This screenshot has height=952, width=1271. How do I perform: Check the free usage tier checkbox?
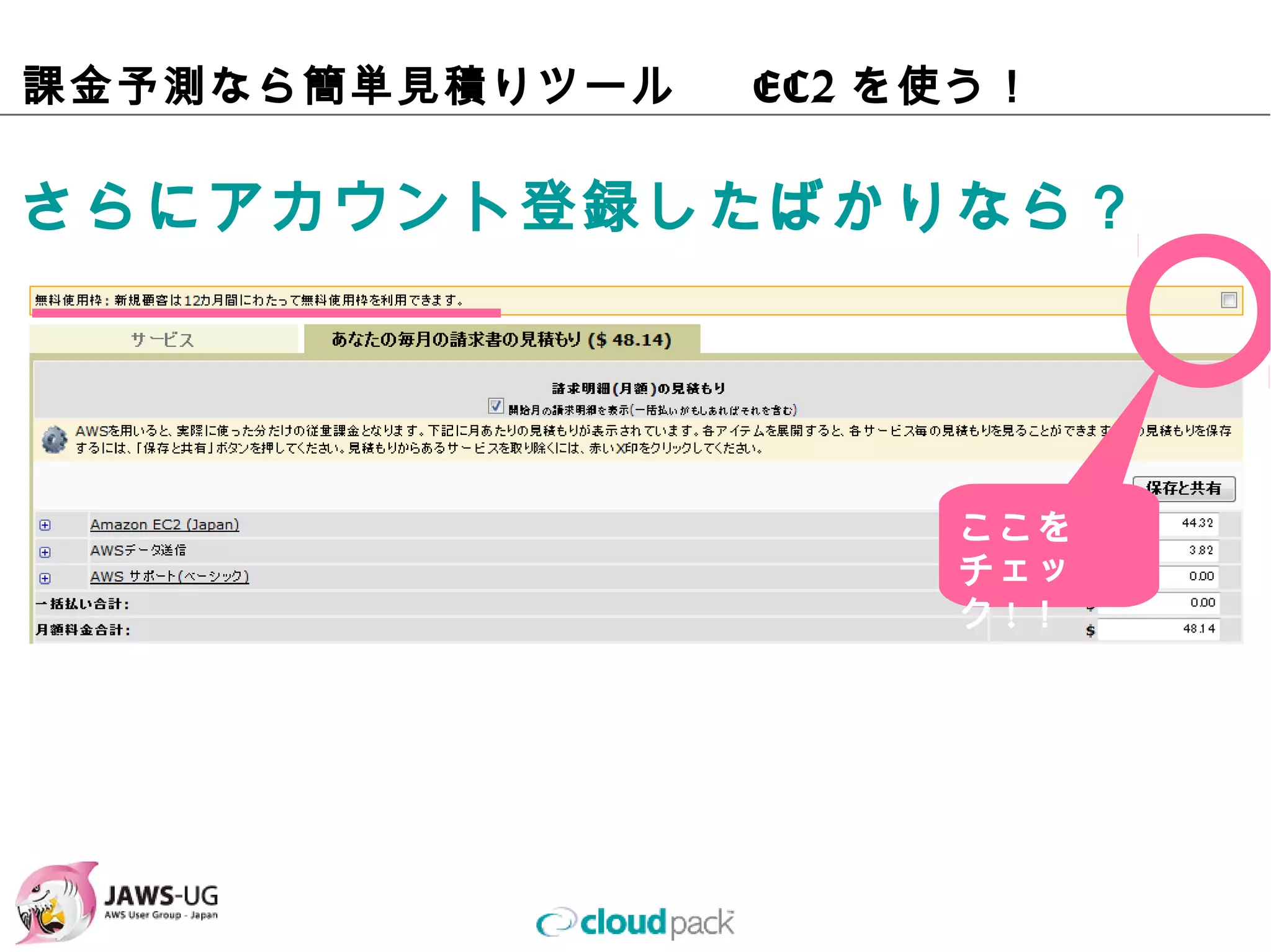click(1228, 300)
